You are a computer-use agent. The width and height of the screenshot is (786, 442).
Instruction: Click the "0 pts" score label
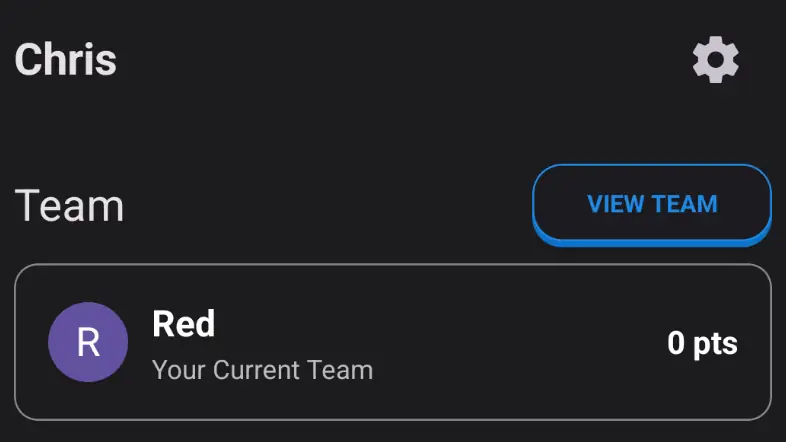click(x=702, y=343)
